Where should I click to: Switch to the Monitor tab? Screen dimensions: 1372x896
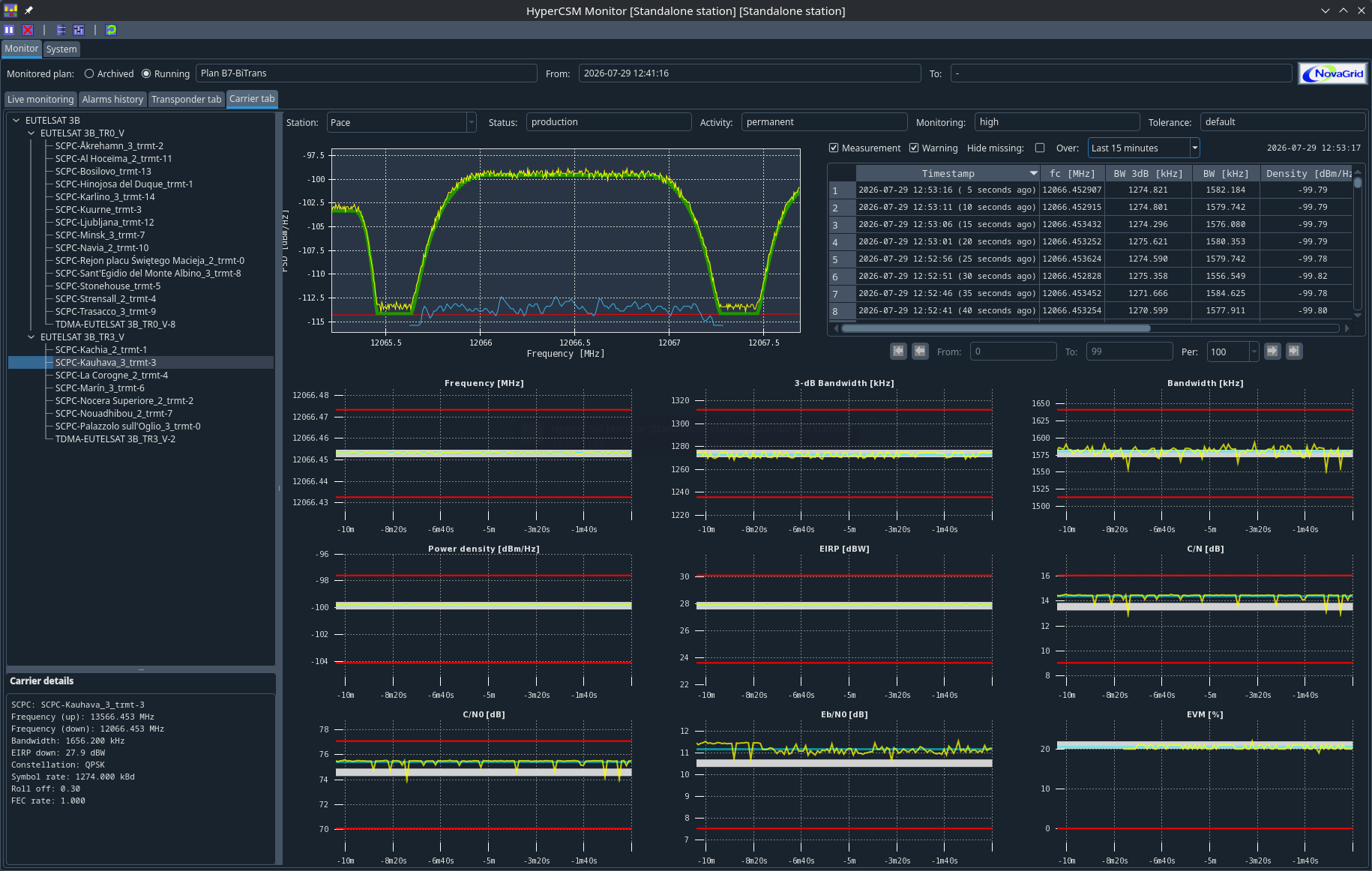[x=21, y=48]
